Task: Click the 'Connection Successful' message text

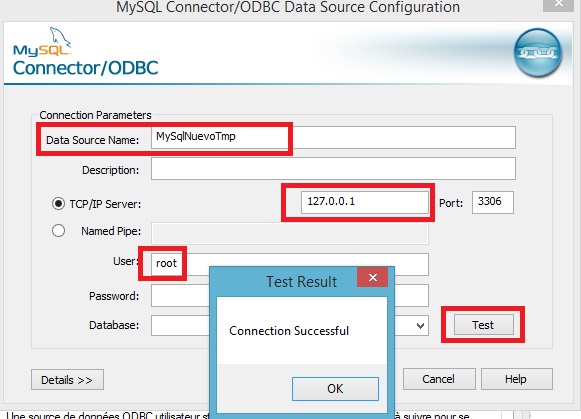Action: point(289,330)
